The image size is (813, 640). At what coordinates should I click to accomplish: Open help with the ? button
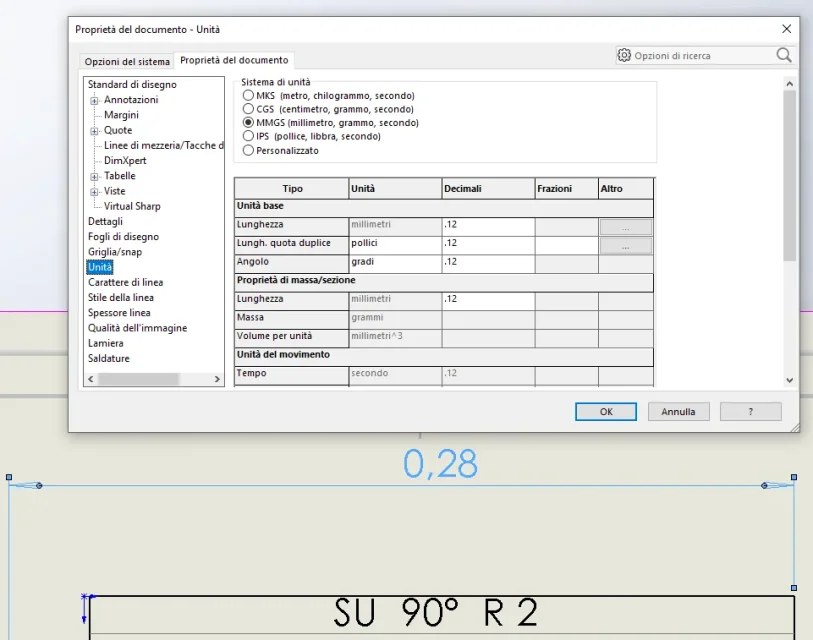750,411
